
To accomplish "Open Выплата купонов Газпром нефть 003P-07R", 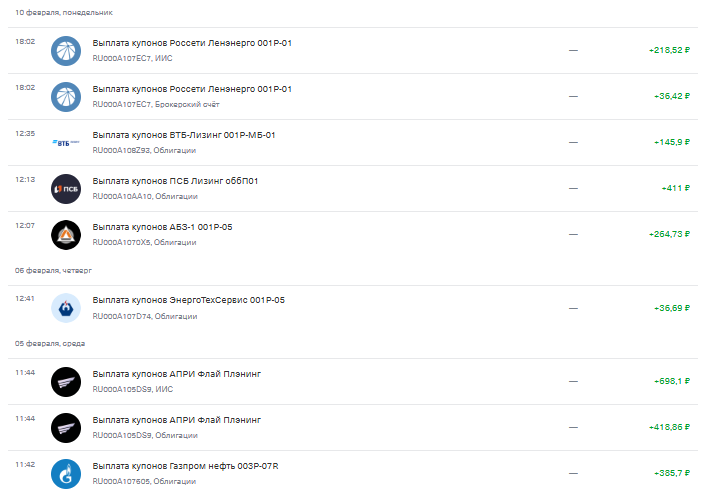I will 185,466.
